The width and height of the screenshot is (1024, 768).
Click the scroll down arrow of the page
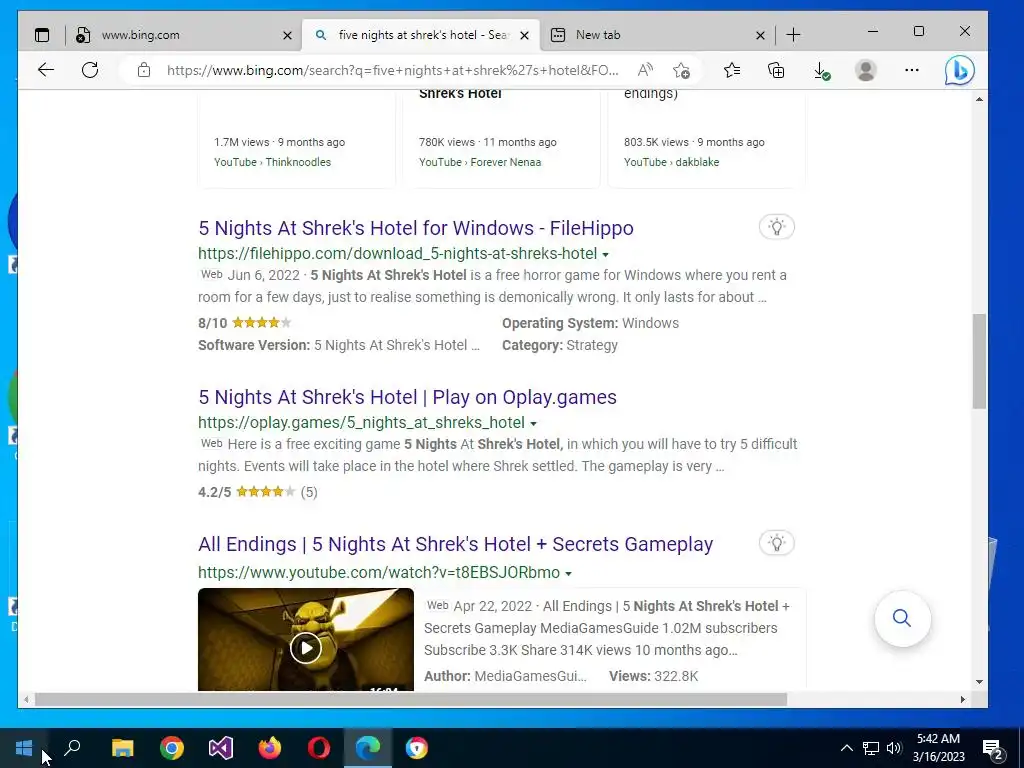pos(979,682)
